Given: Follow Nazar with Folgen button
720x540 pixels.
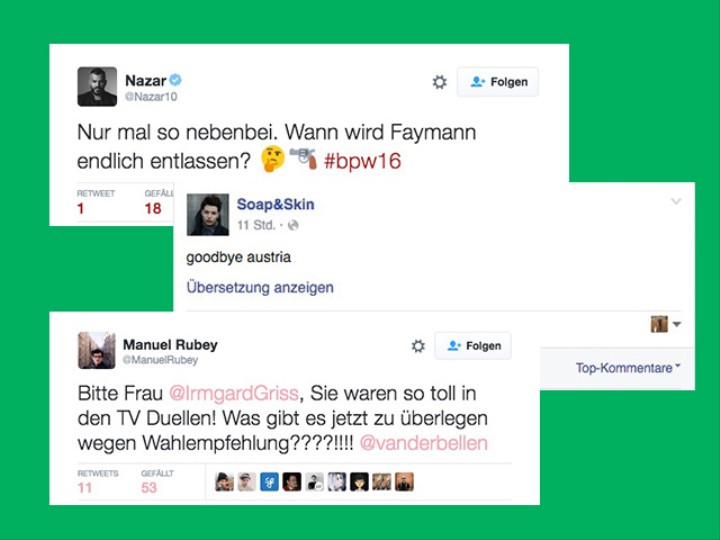Looking at the screenshot, I should pyautogui.click(x=498, y=82).
